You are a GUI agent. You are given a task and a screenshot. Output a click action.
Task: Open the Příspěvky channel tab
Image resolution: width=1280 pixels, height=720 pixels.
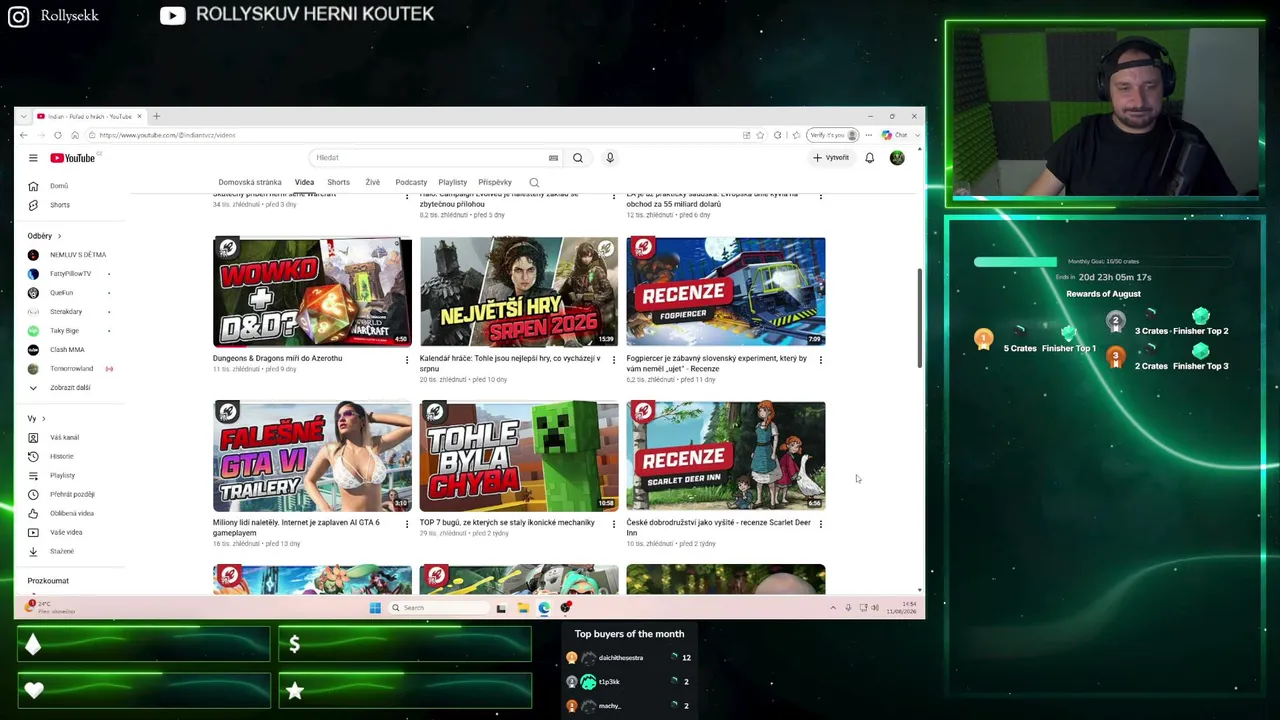tap(495, 183)
